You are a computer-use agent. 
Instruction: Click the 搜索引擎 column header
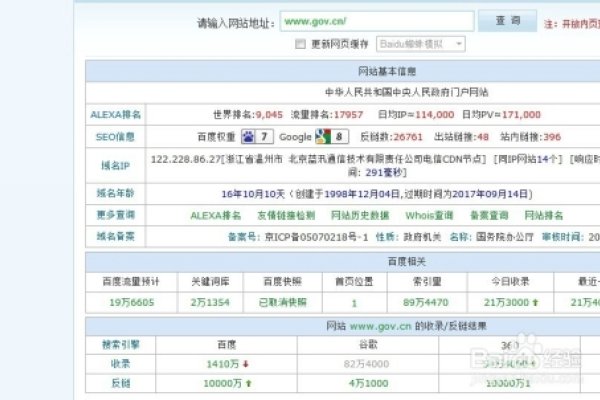point(121,345)
